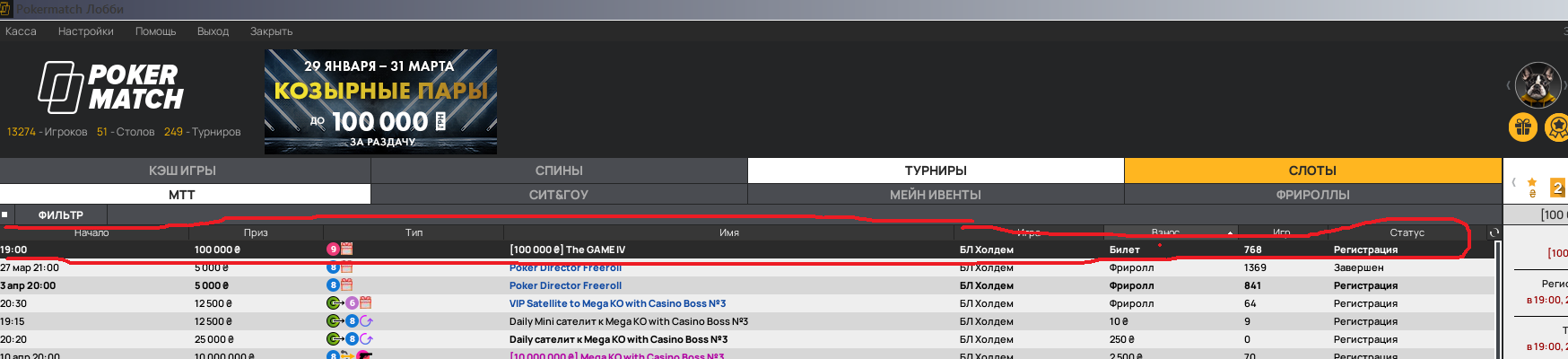Open the СЛОТЫ tab
This screenshot has width=1568, height=359.
pyautogui.click(x=1312, y=171)
